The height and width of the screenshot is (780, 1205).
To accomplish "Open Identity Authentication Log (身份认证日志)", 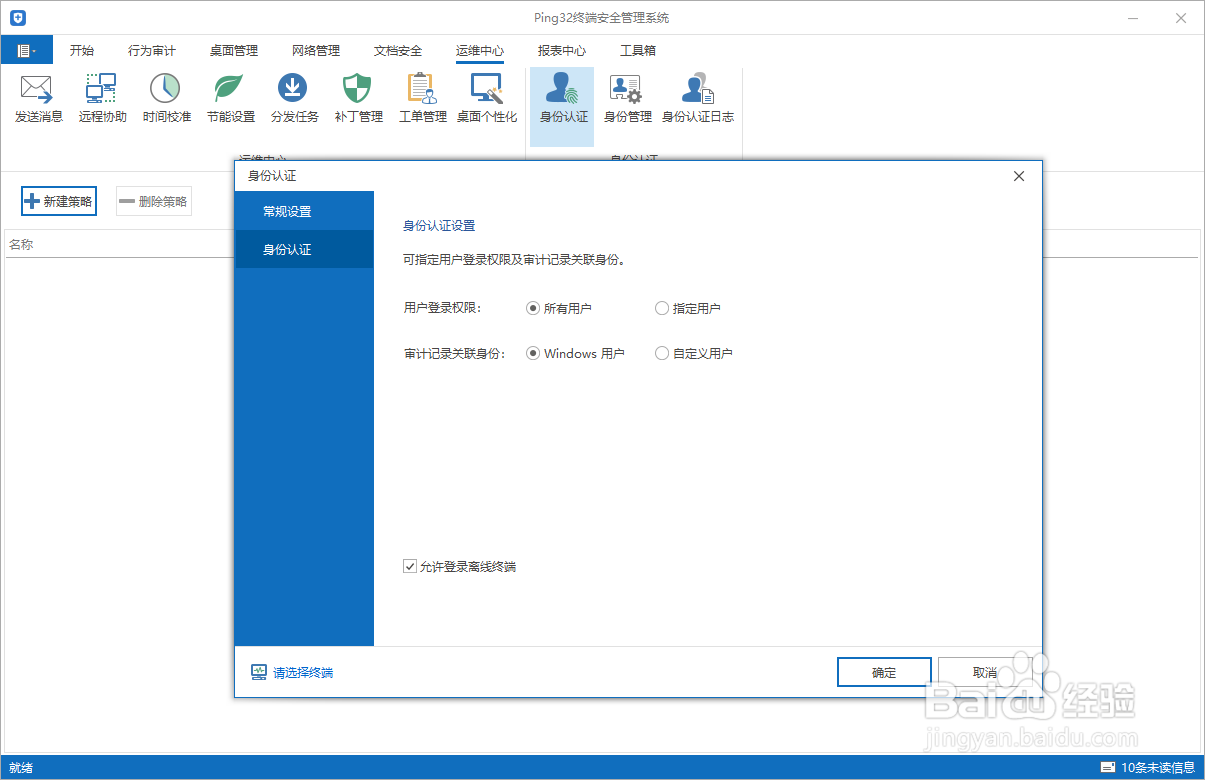I will pyautogui.click(x=698, y=100).
